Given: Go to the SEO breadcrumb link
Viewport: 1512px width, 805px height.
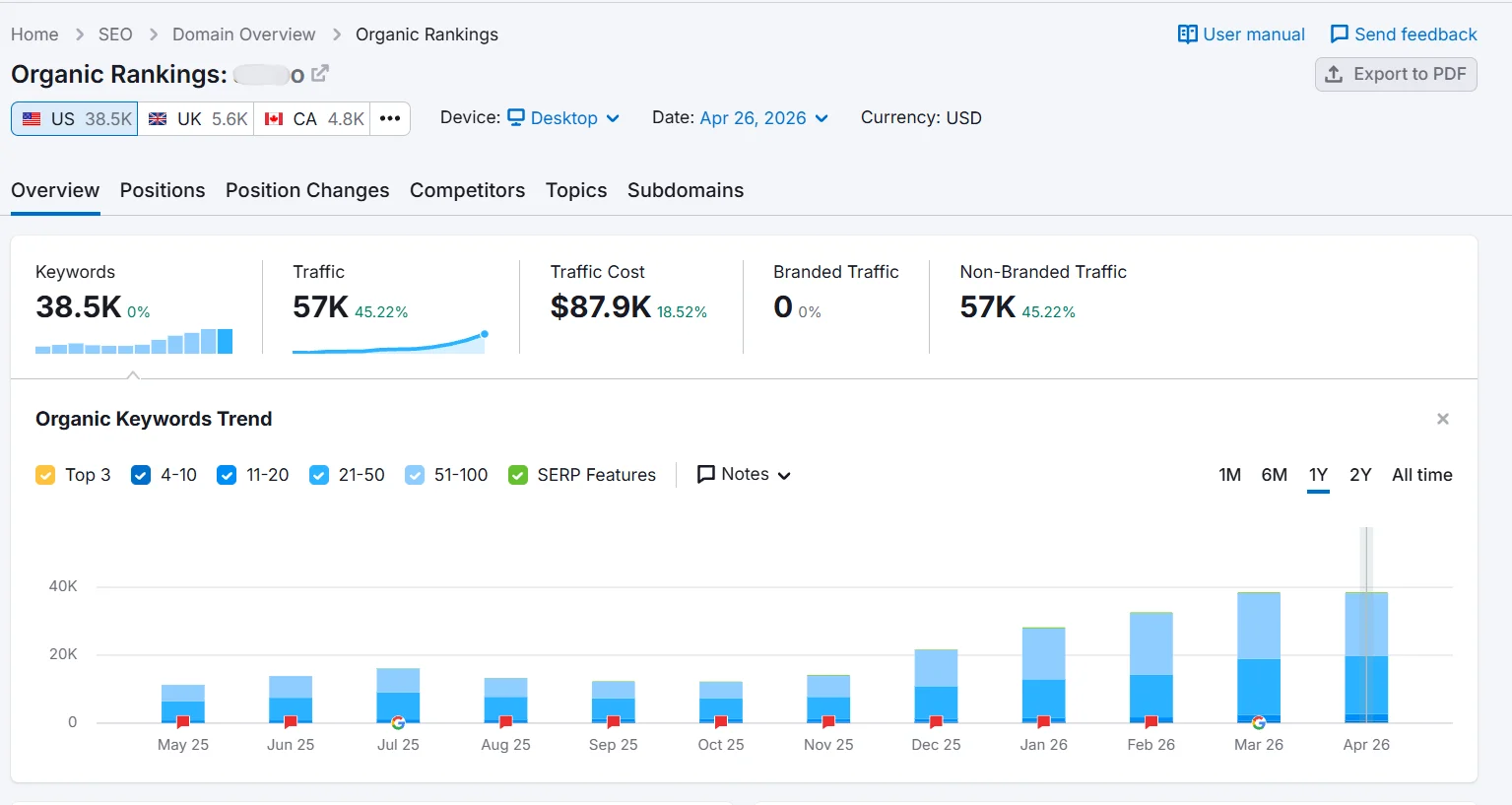Looking at the screenshot, I should click(115, 34).
